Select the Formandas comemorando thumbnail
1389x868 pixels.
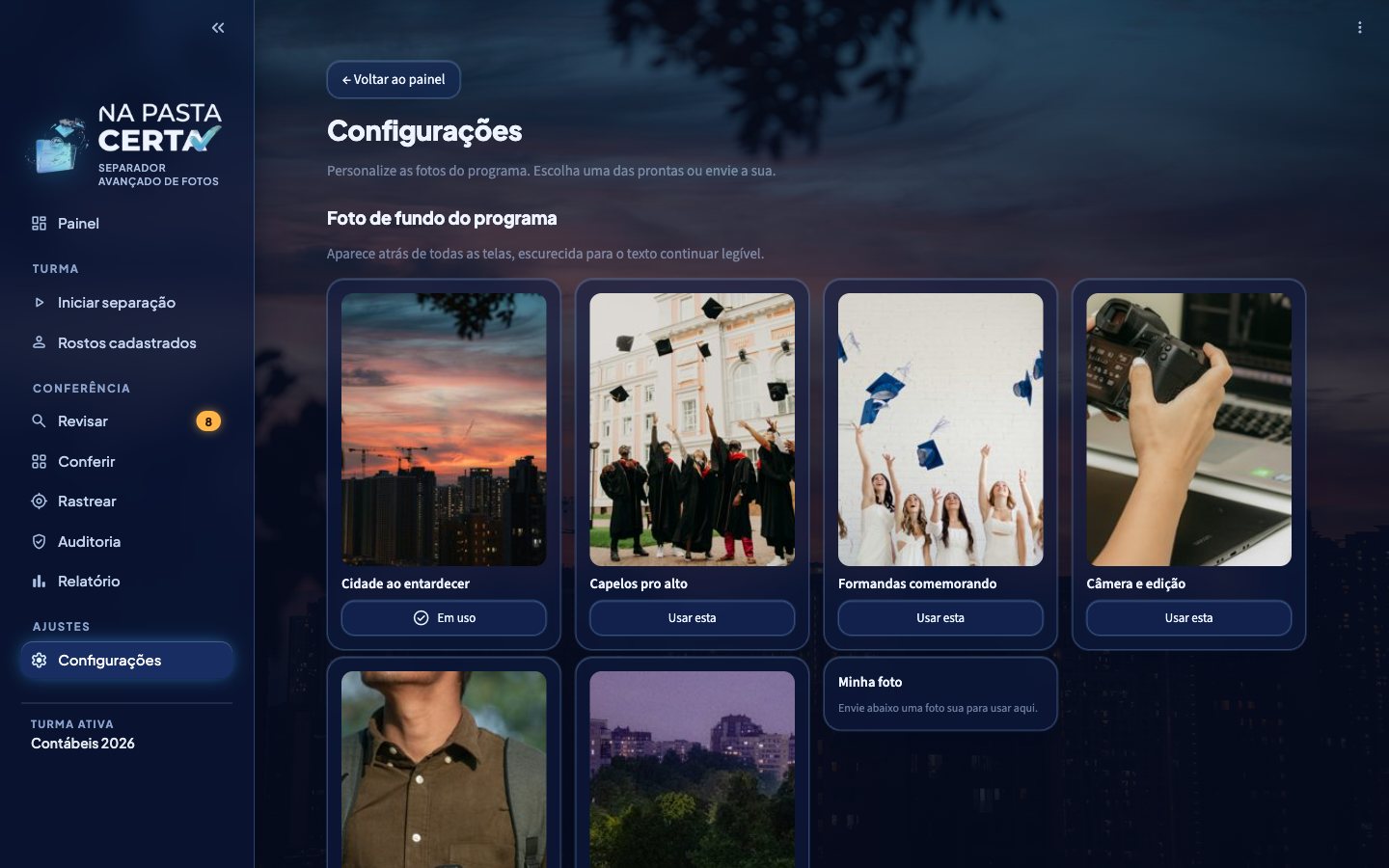pyautogui.click(x=940, y=429)
